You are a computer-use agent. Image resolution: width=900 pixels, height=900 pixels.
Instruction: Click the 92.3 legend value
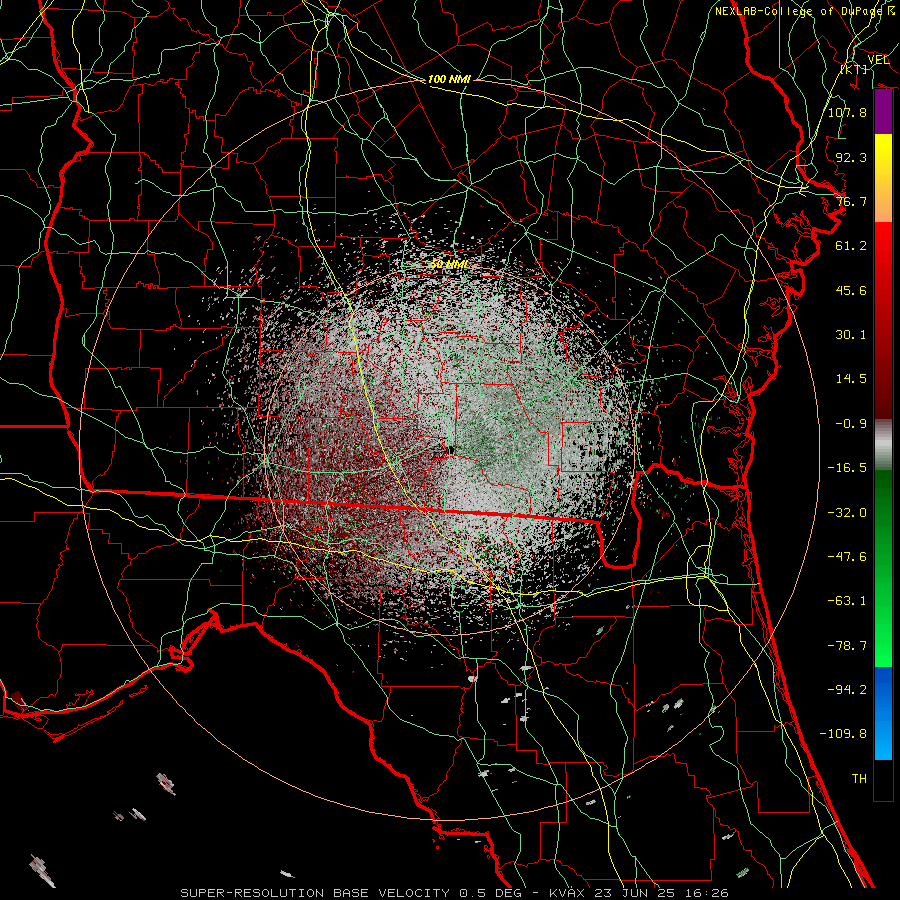tap(851, 157)
